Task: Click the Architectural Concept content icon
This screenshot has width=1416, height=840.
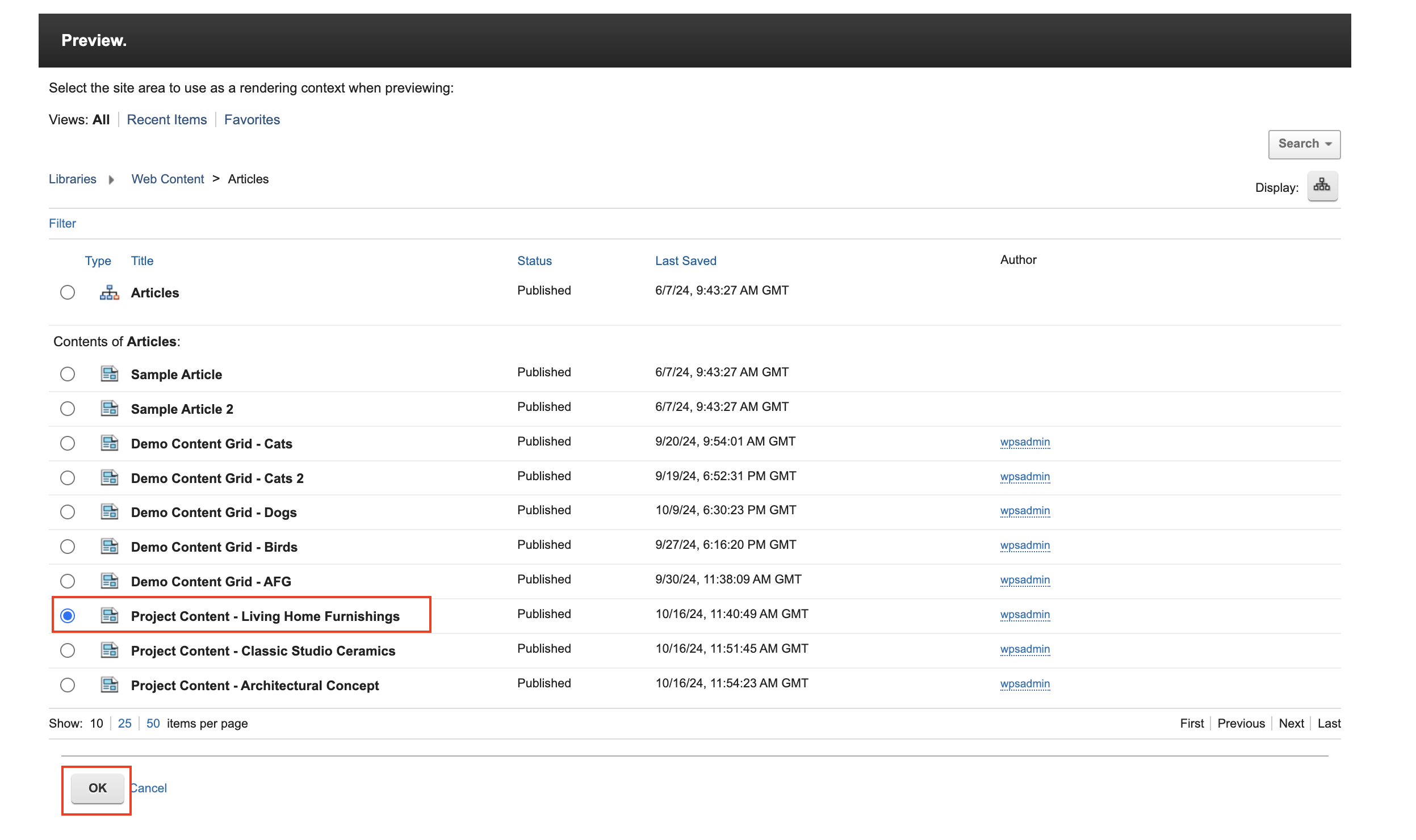Action: point(109,685)
